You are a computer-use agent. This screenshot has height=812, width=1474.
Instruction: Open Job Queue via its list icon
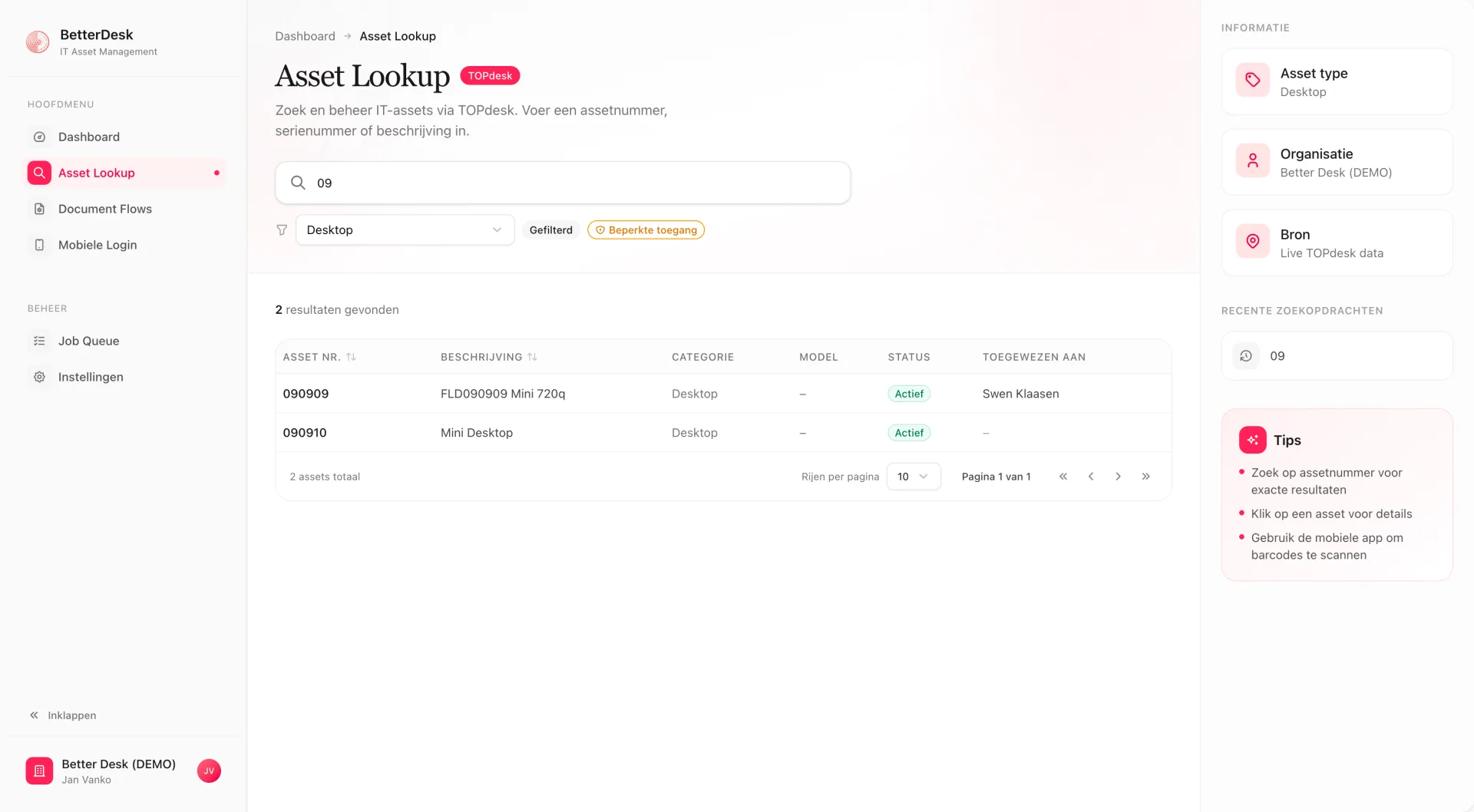[39, 340]
